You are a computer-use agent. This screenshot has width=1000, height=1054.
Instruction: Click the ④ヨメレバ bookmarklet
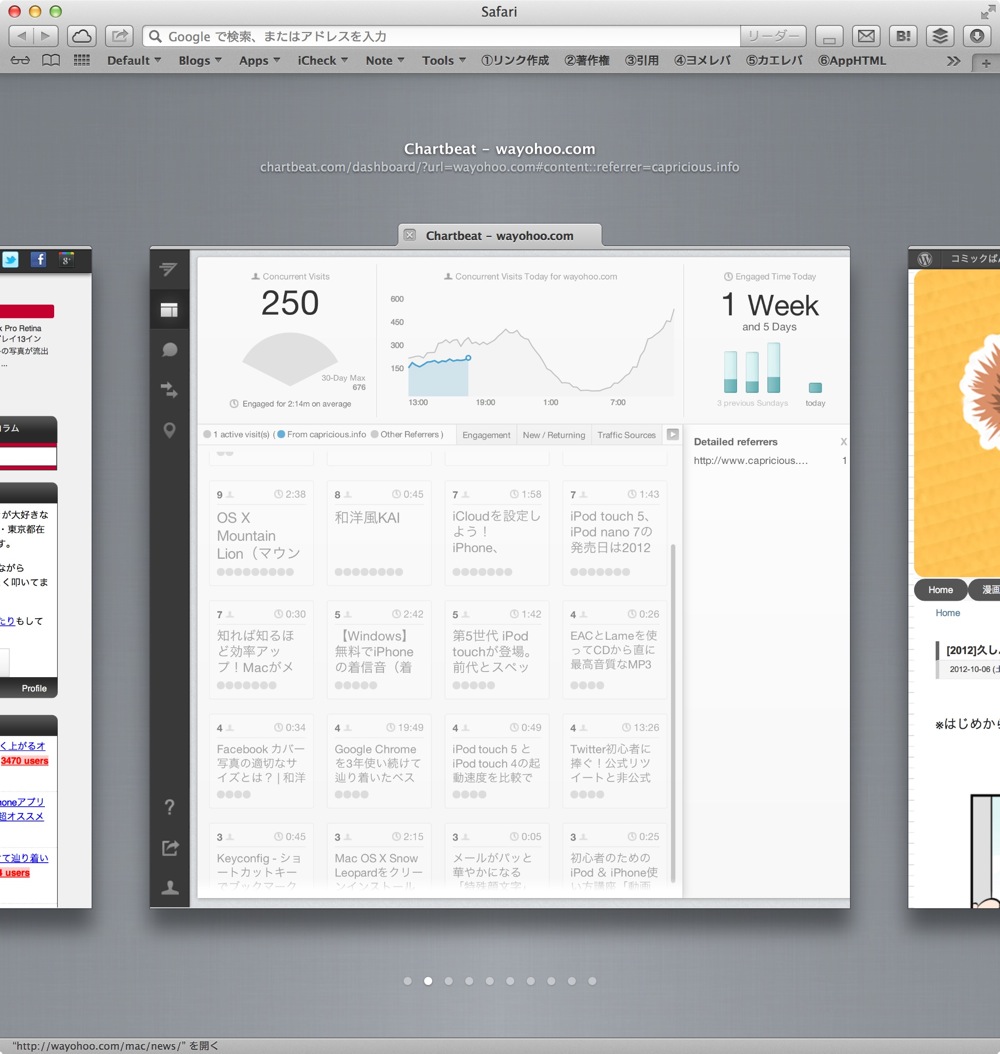[702, 60]
